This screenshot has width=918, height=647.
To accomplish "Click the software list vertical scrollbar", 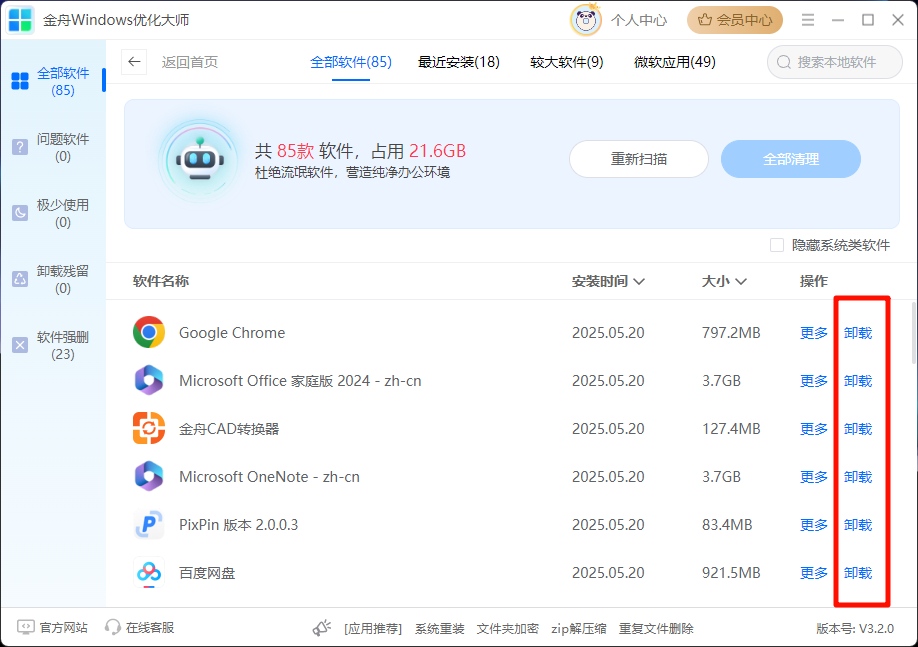I will coord(914,333).
